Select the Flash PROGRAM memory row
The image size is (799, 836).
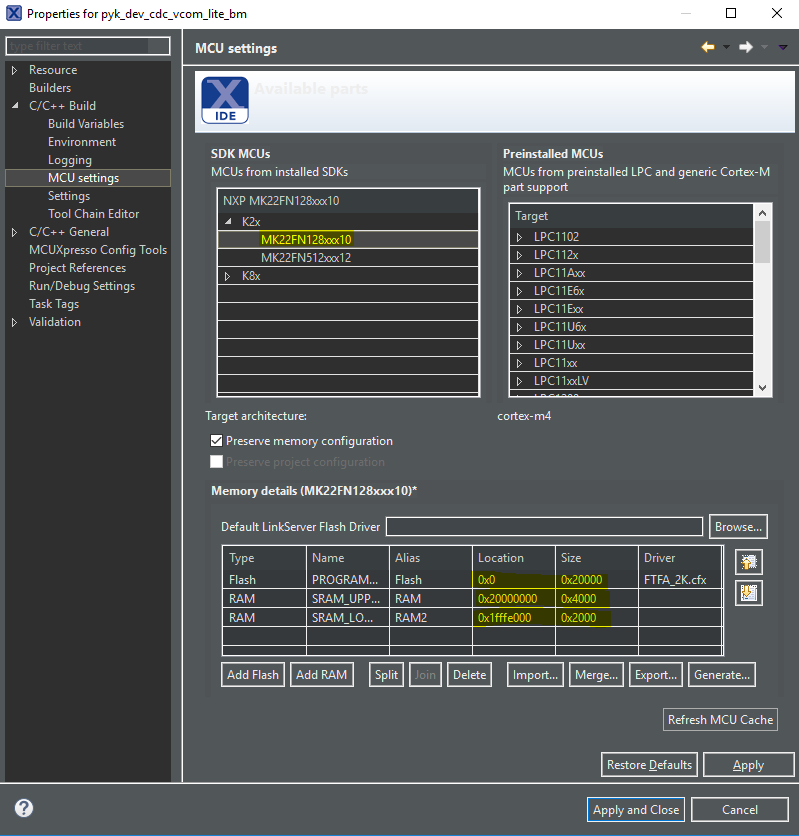(472, 580)
